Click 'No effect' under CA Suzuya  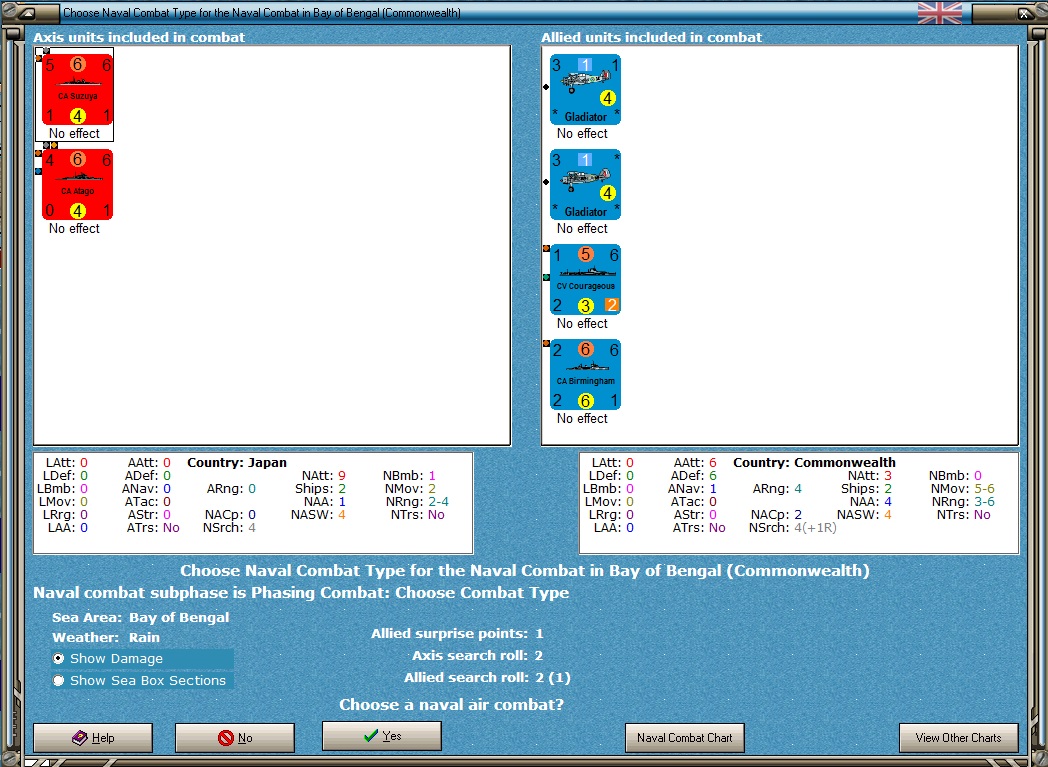tap(74, 134)
